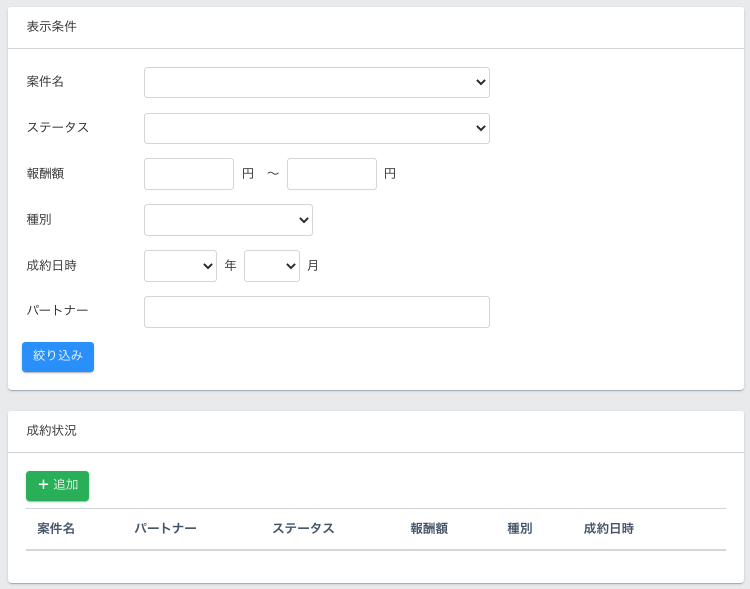This screenshot has width=750, height=589.
Task: Click the 案件名 table column header
Action: (56, 528)
